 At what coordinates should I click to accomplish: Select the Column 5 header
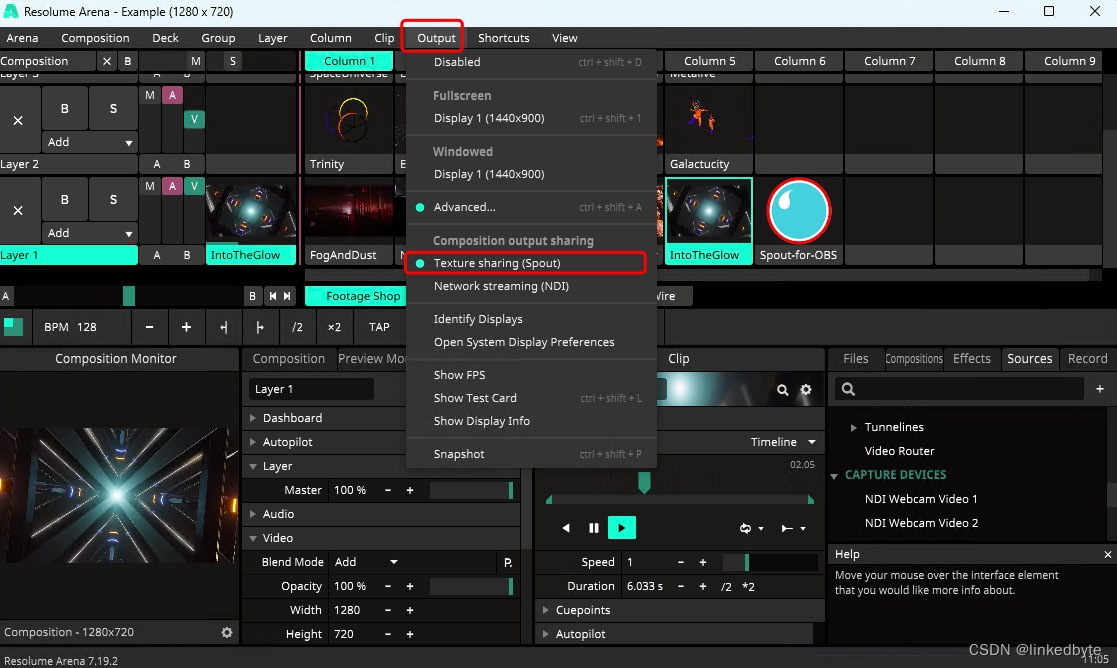click(710, 61)
